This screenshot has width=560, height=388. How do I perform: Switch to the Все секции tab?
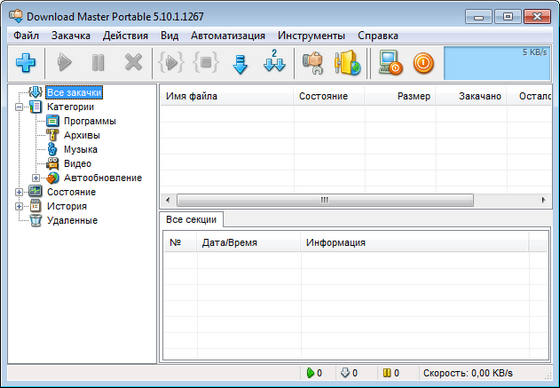(191, 219)
